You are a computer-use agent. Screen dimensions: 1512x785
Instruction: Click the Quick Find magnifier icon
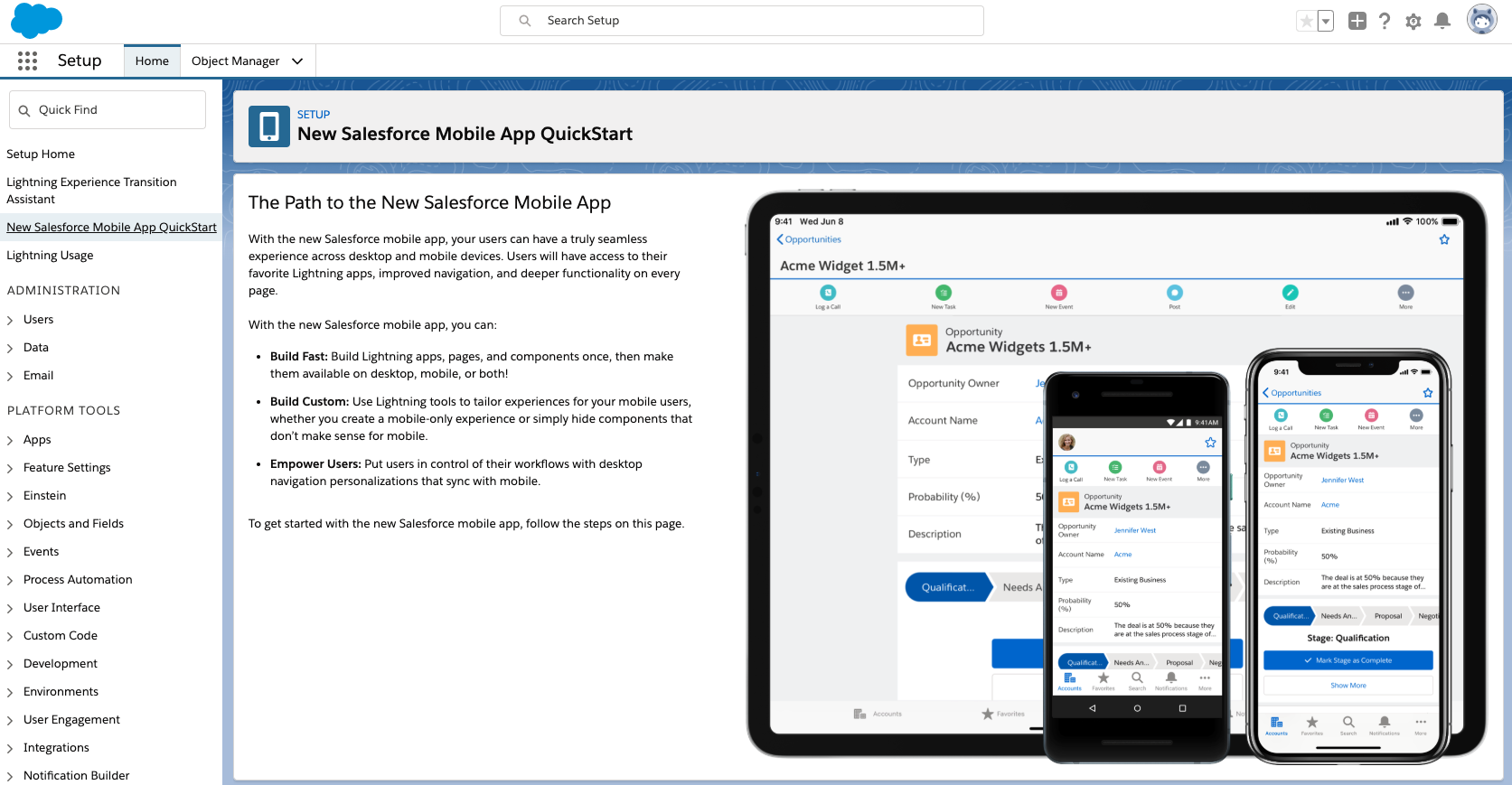click(x=24, y=110)
